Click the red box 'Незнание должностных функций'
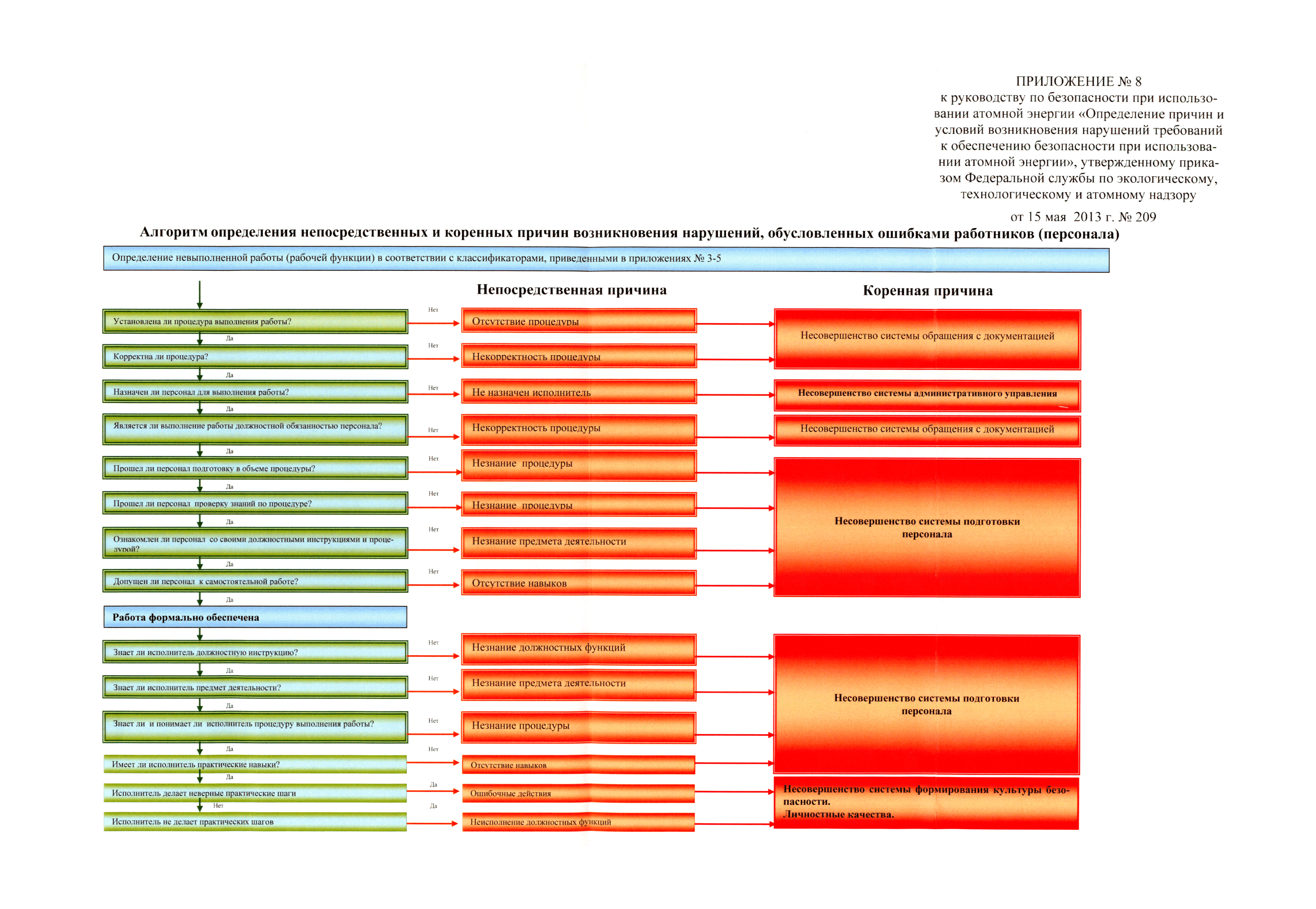The height and width of the screenshot is (909, 1316). click(579, 649)
